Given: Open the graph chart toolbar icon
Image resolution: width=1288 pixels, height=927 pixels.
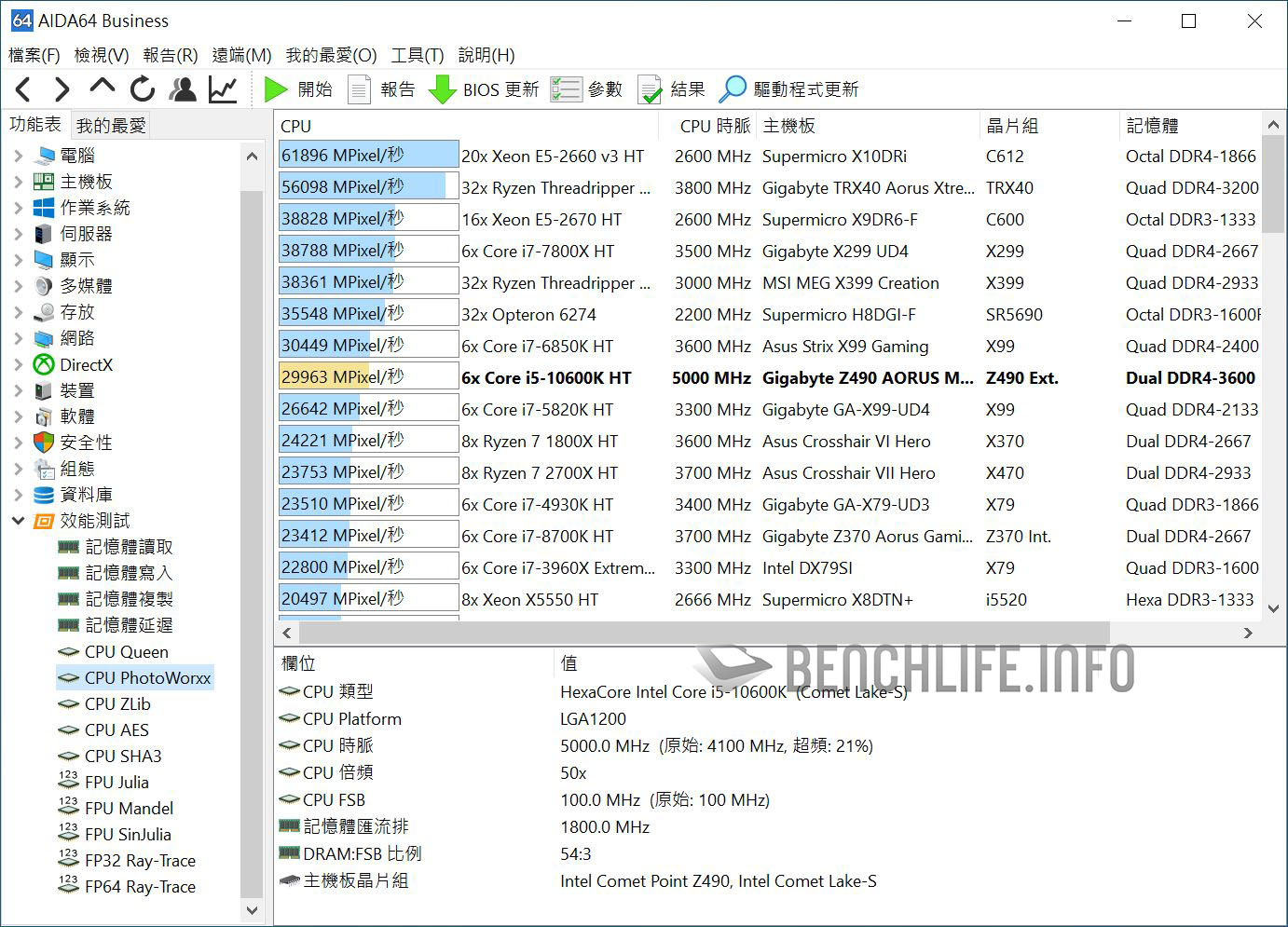Looking at the screenshot, I should (x=223, y=89).
